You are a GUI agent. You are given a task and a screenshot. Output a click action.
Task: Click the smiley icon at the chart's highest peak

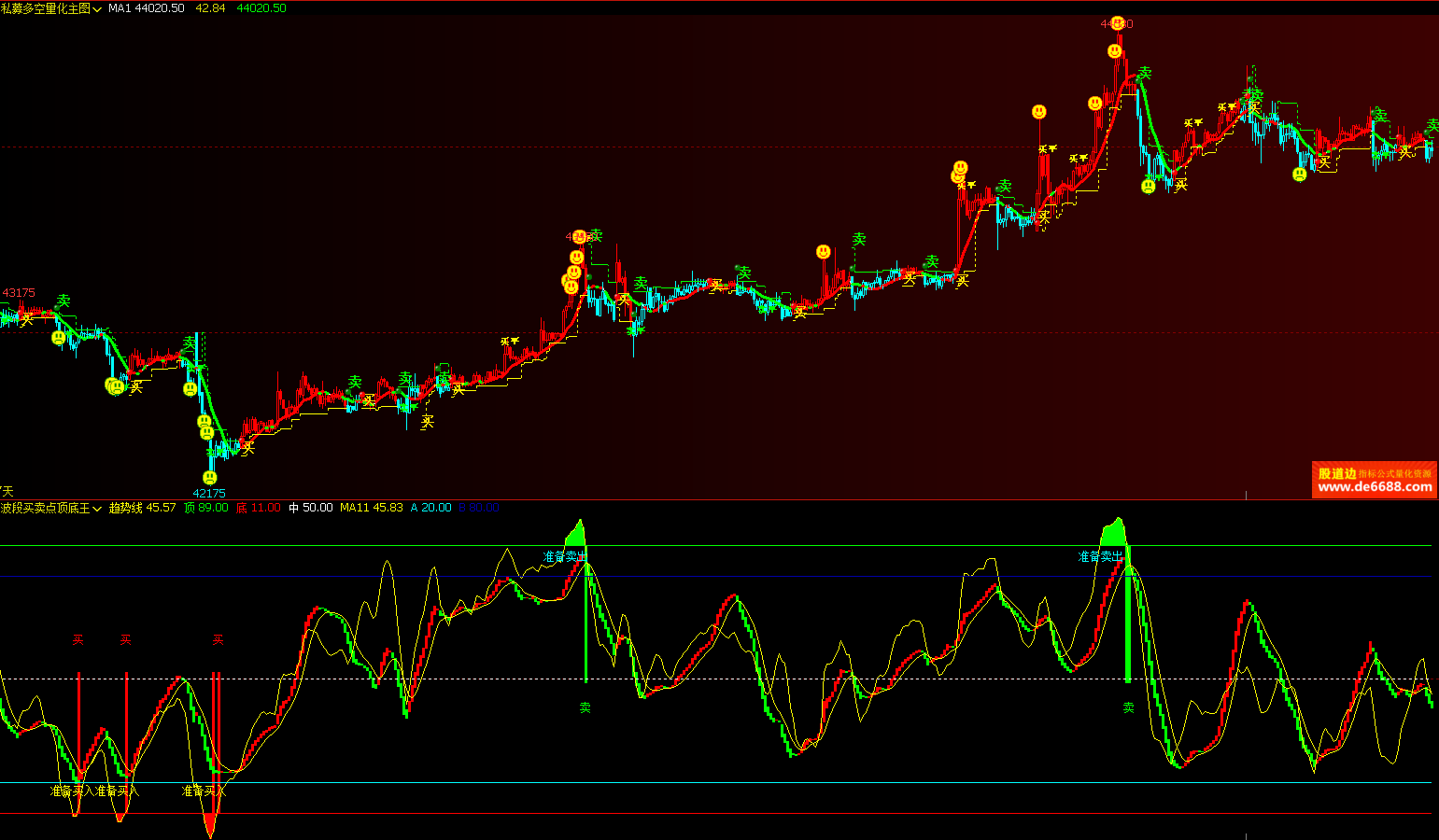click(x=1118, y=23)
